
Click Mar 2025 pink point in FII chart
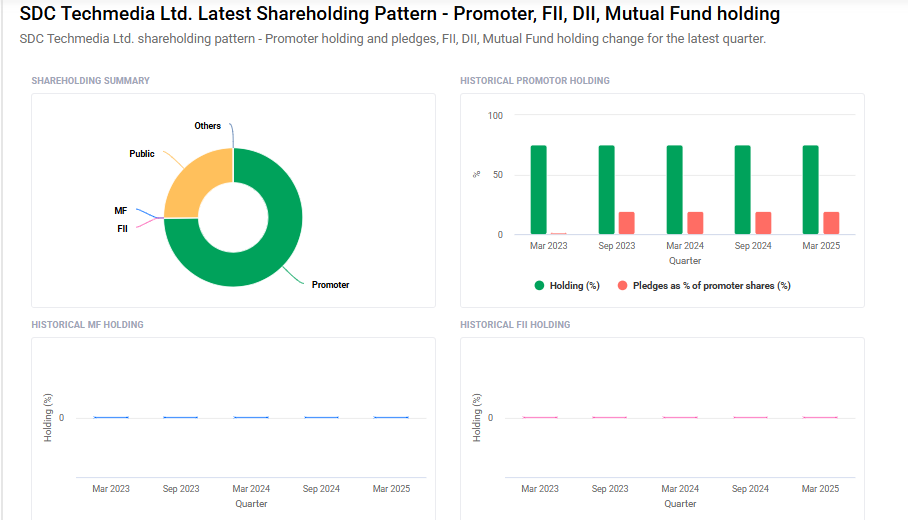pyautogui.click(x=820, y=418)
